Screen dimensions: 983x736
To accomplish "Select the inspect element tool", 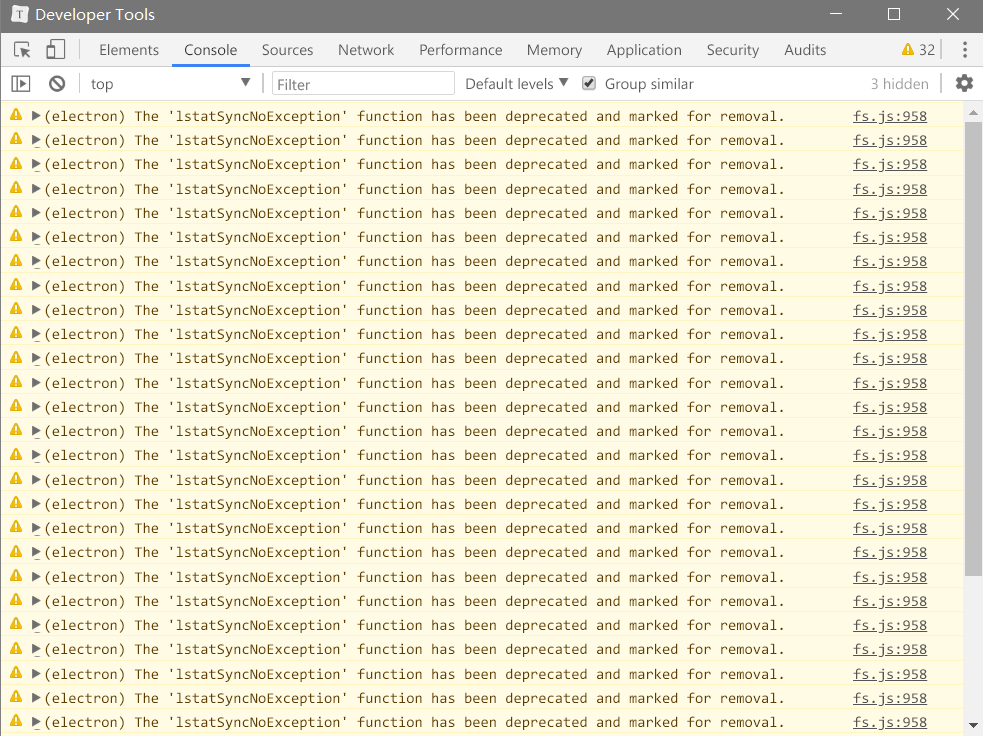I will [20, 49].
